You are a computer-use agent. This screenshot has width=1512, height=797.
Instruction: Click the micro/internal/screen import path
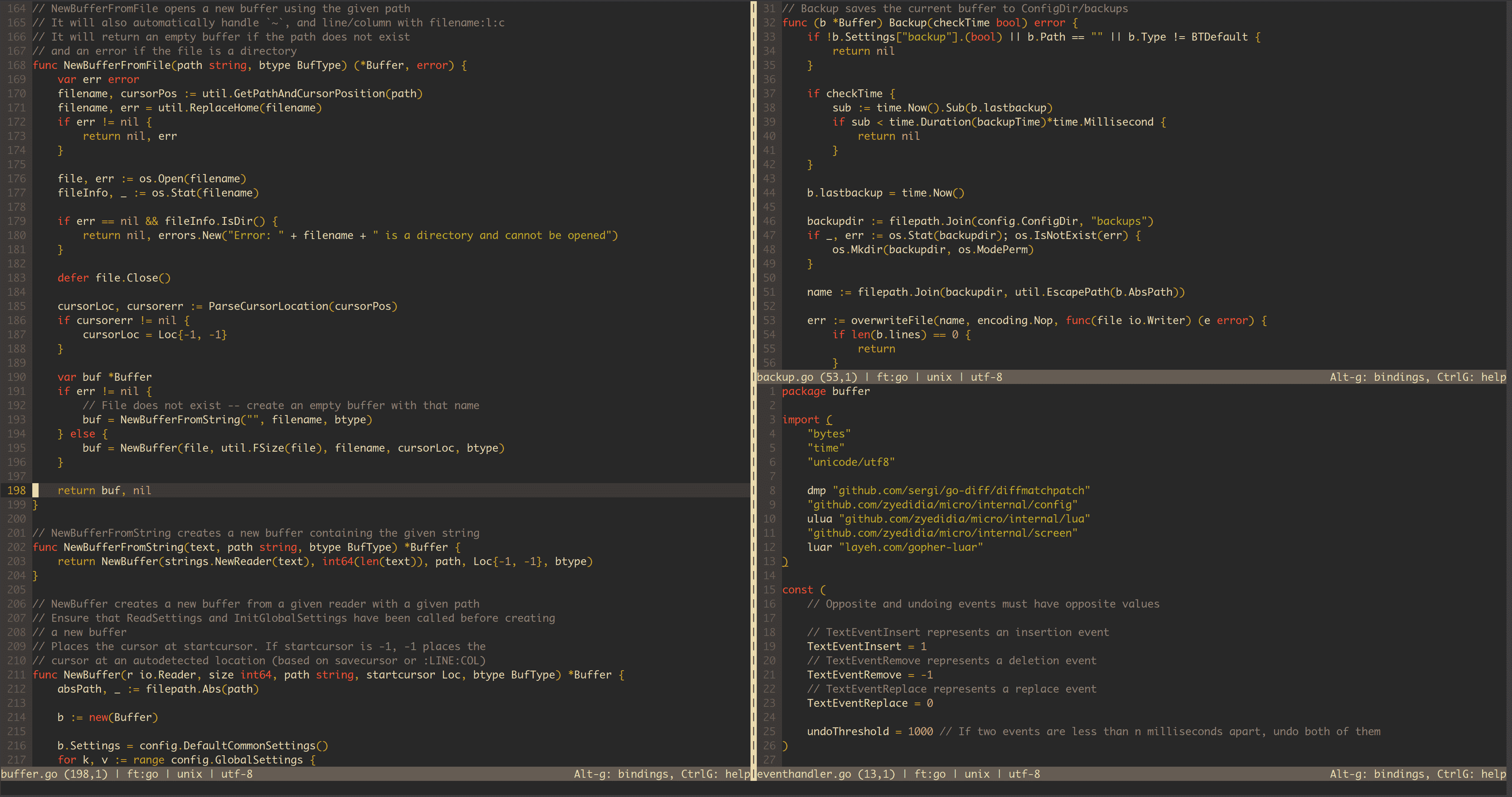[x=943, y=534]
